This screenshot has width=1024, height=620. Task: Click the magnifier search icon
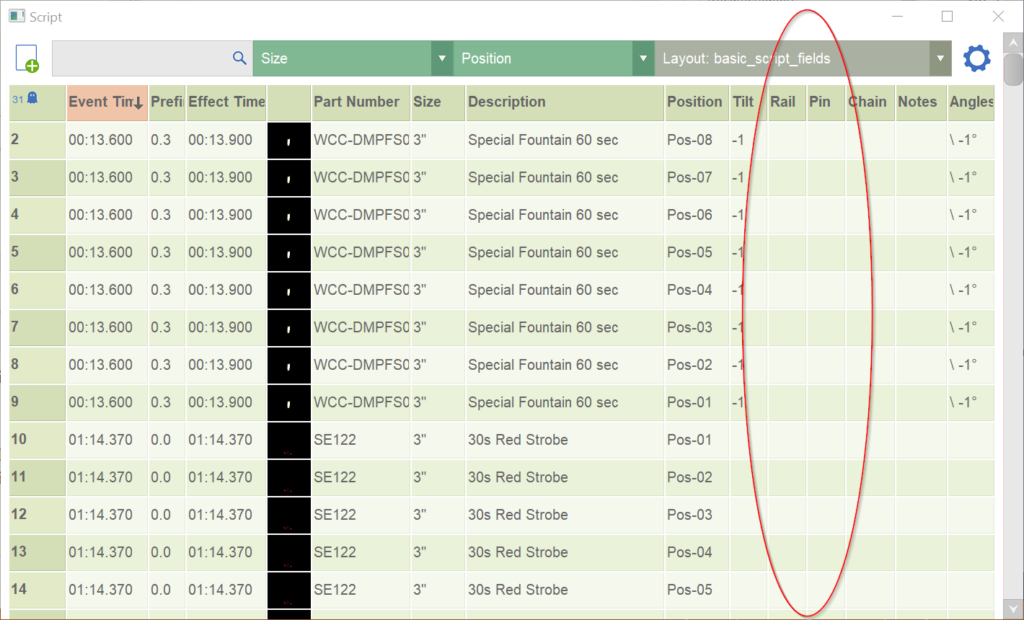coord(239,59)
